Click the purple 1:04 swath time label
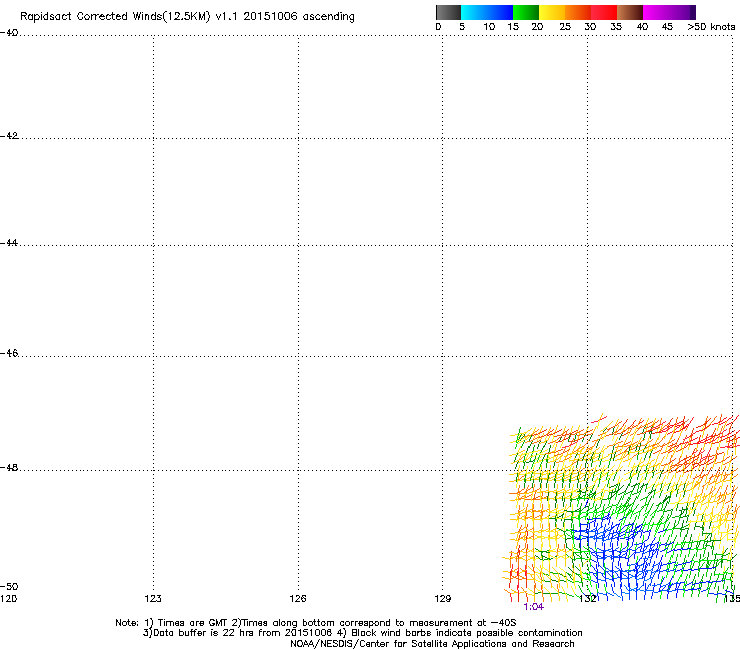 [x=534, y=607]
